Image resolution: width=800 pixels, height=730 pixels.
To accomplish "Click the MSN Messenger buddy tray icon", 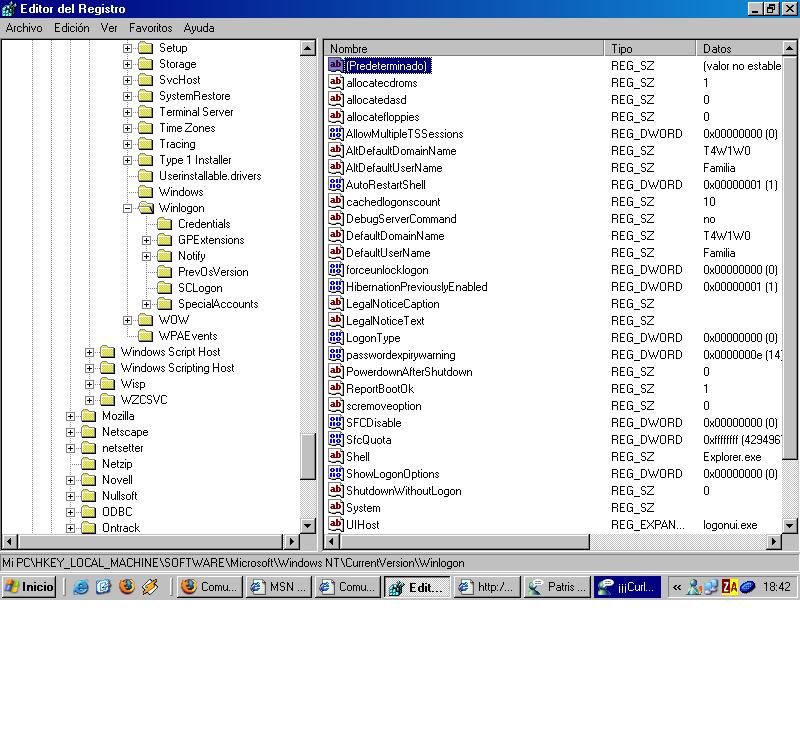I will pos(694,587).
